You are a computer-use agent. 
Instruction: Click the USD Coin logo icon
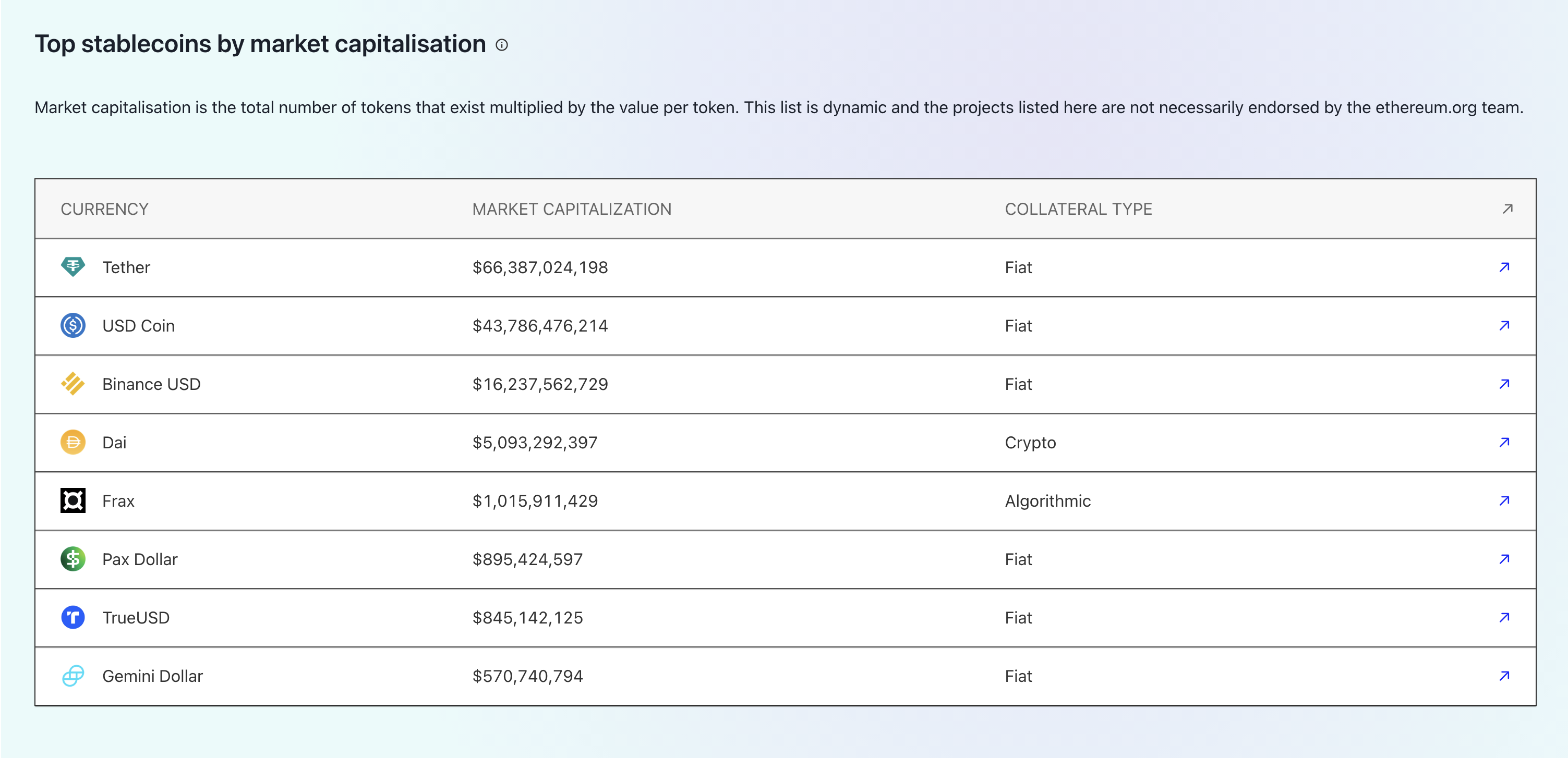[x=73, y=325]
